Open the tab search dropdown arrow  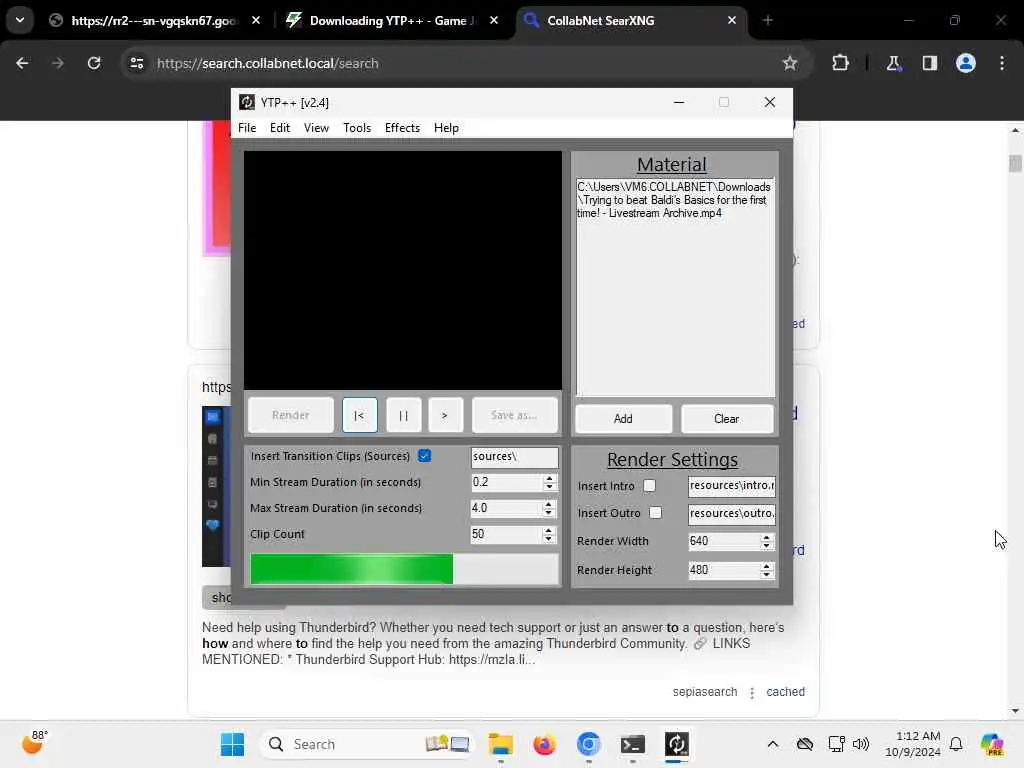coord(20,20)
